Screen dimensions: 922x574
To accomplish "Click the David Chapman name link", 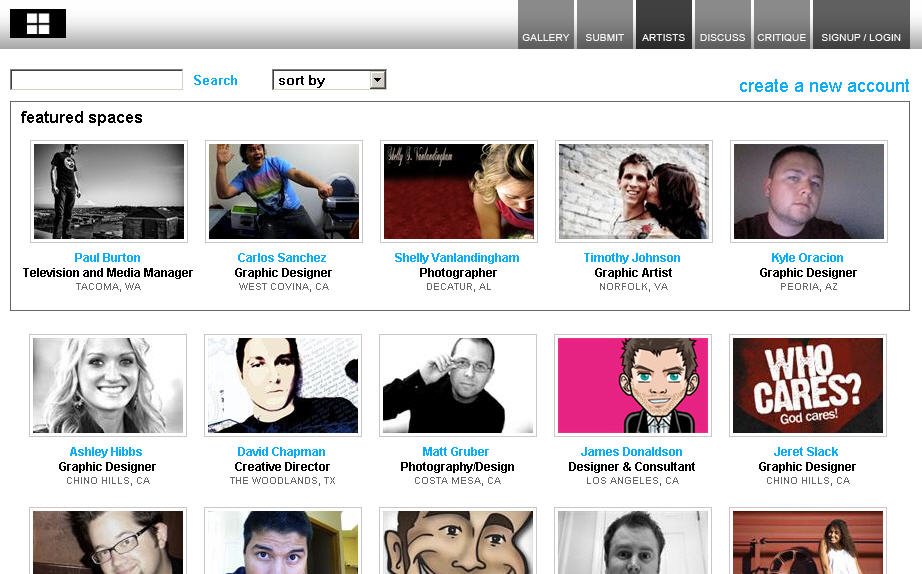I will pos(281,452).
